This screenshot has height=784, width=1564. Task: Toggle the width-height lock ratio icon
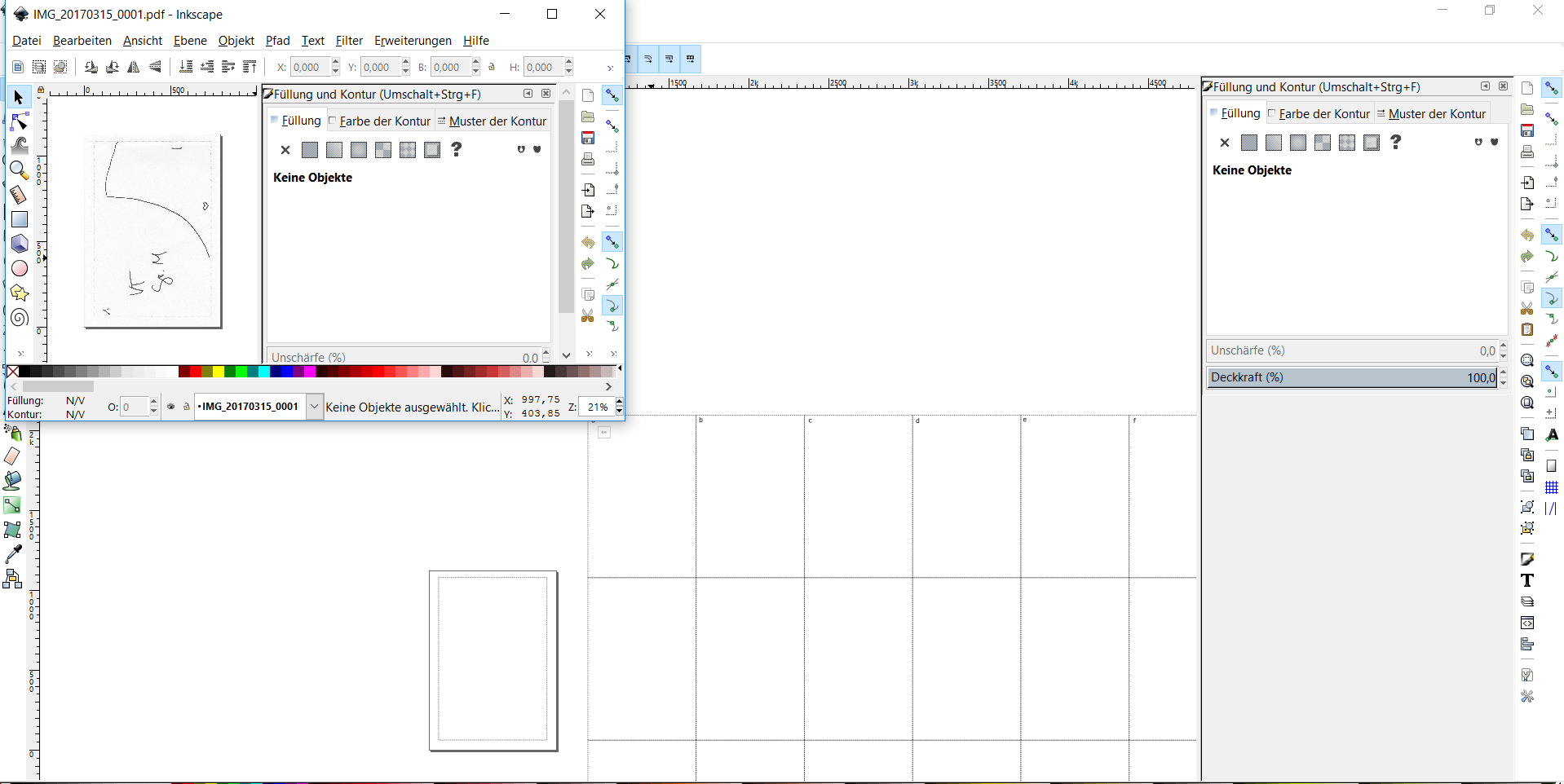tap(492, 67)
